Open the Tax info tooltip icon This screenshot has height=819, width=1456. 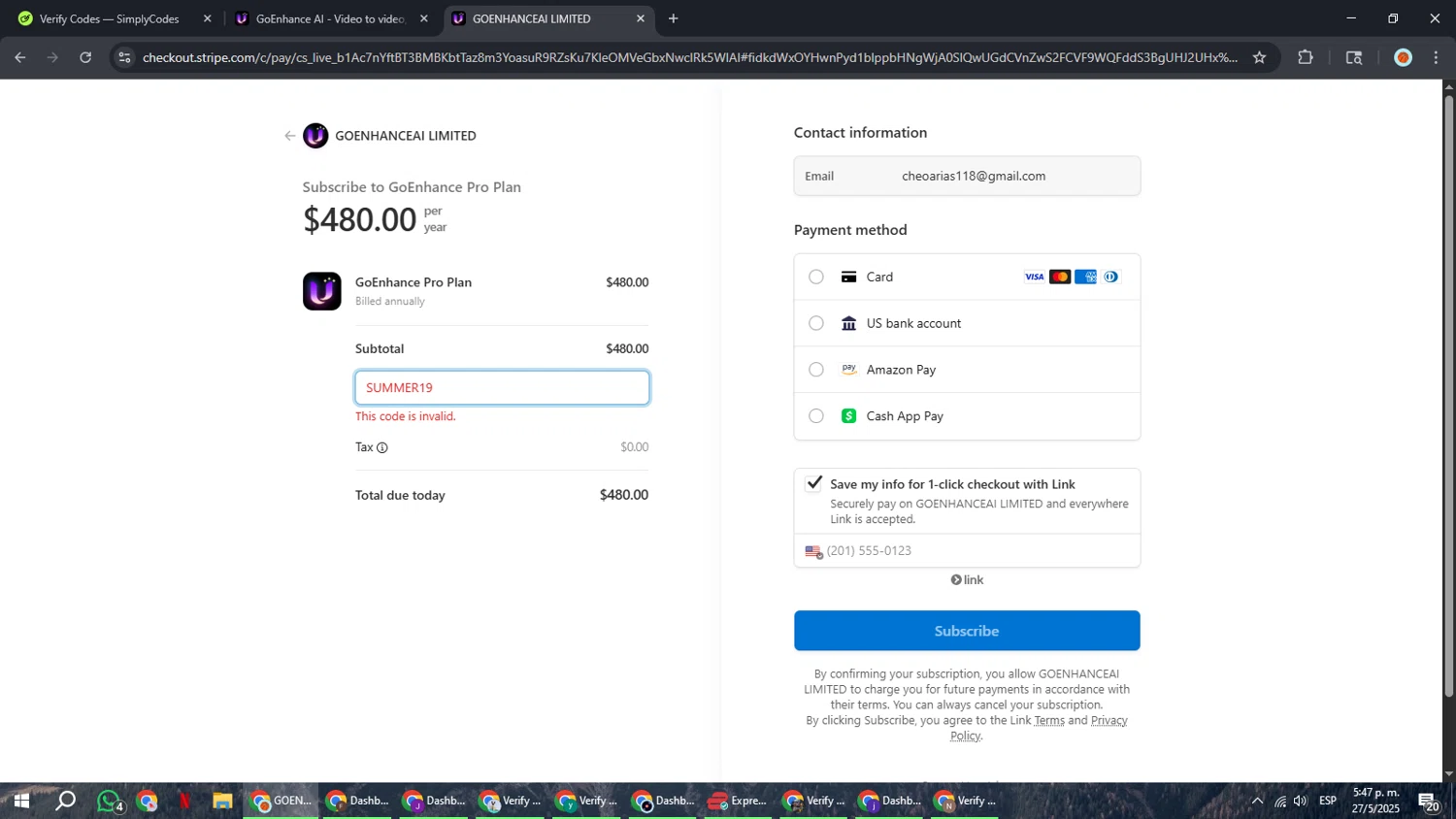click(x=382, y=447)
